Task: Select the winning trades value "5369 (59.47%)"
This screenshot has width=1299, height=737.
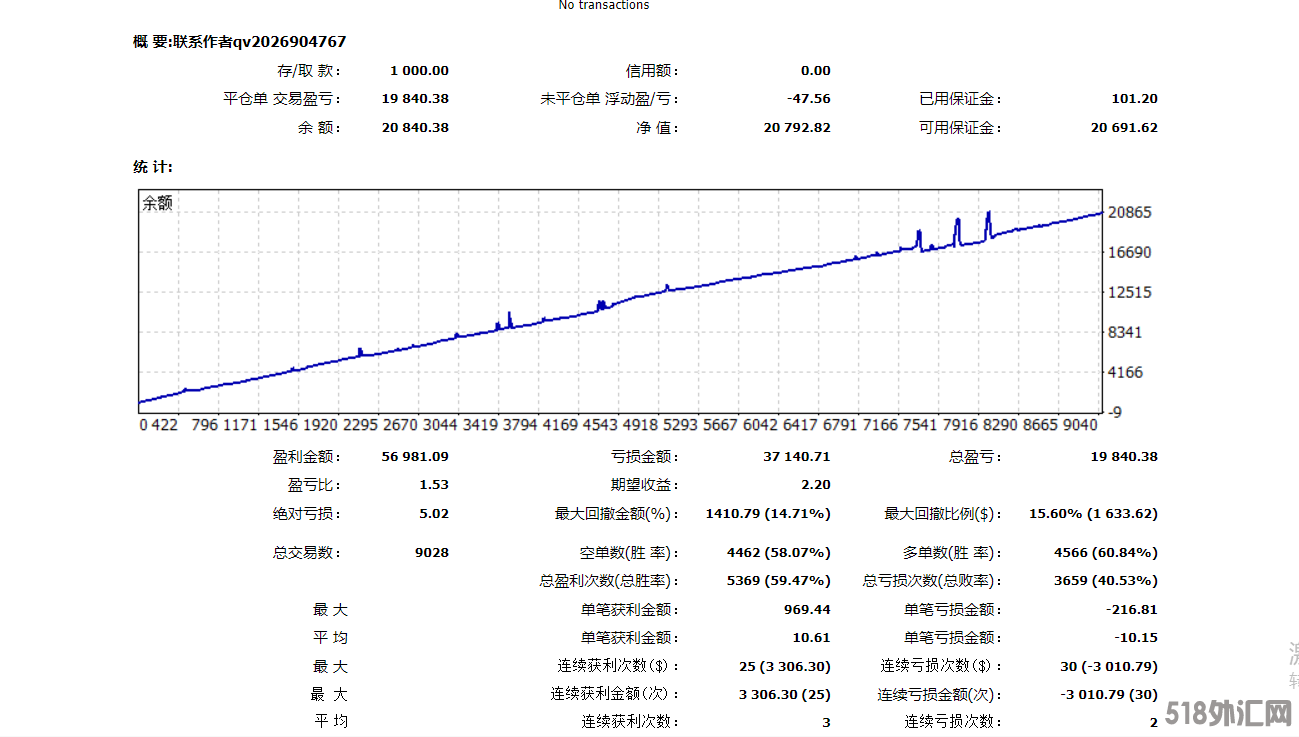Action: point(778,581)
